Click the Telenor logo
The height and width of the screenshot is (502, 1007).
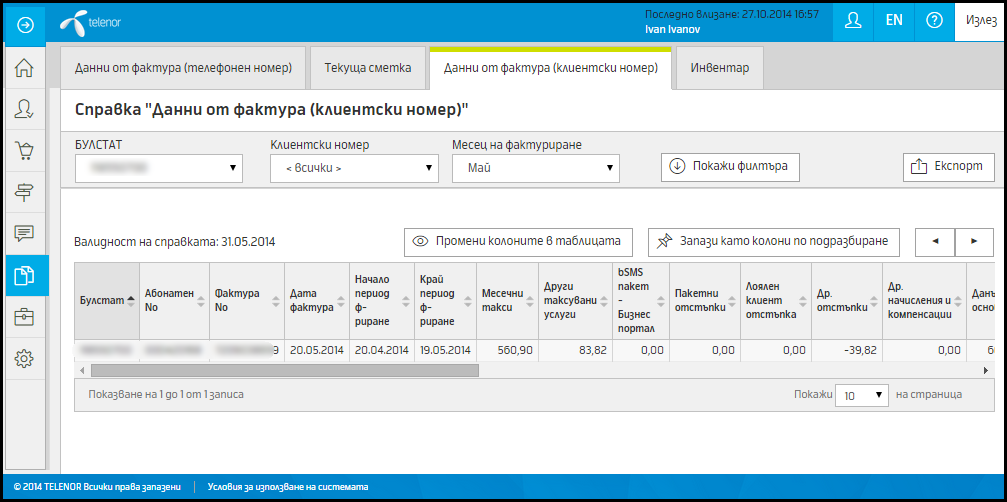[x=91, y=23]
